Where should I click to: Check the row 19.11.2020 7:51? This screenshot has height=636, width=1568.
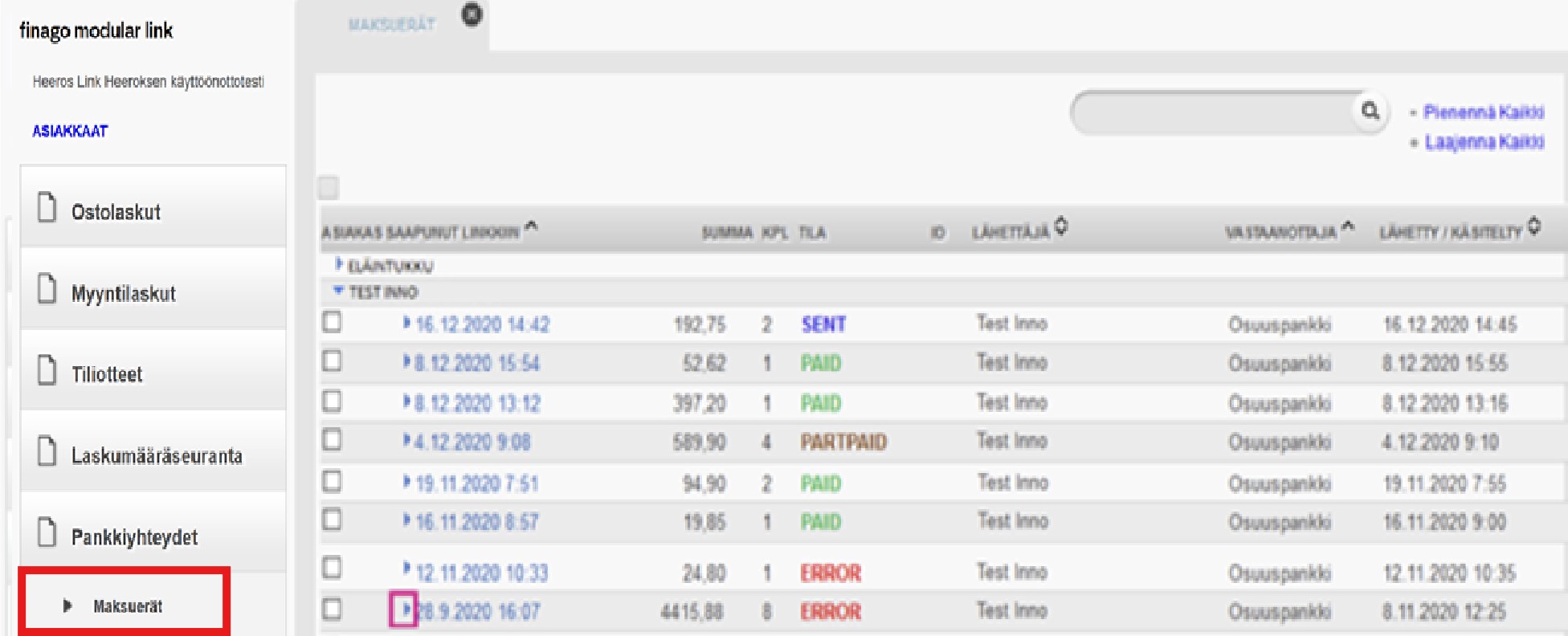332,481
